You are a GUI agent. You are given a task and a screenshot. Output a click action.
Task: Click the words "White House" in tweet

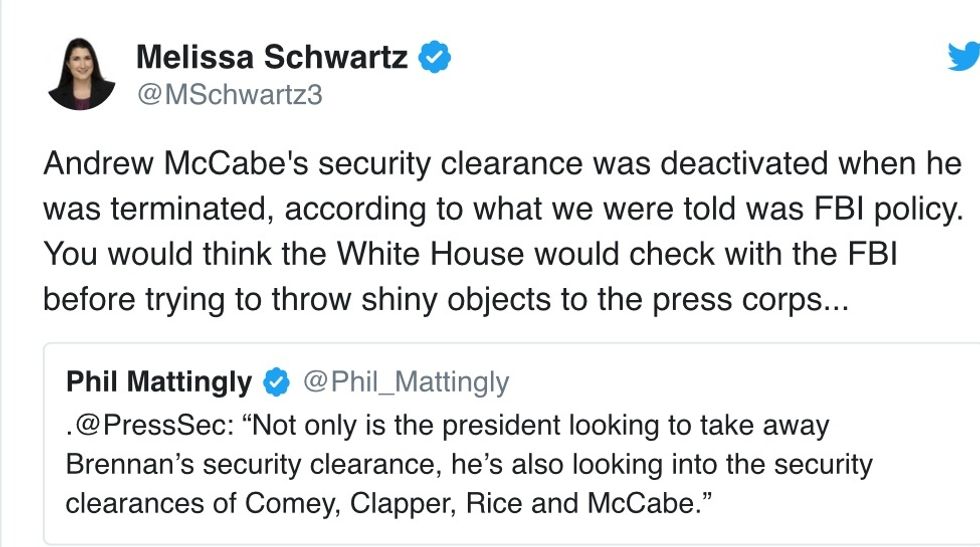point(432,254)
